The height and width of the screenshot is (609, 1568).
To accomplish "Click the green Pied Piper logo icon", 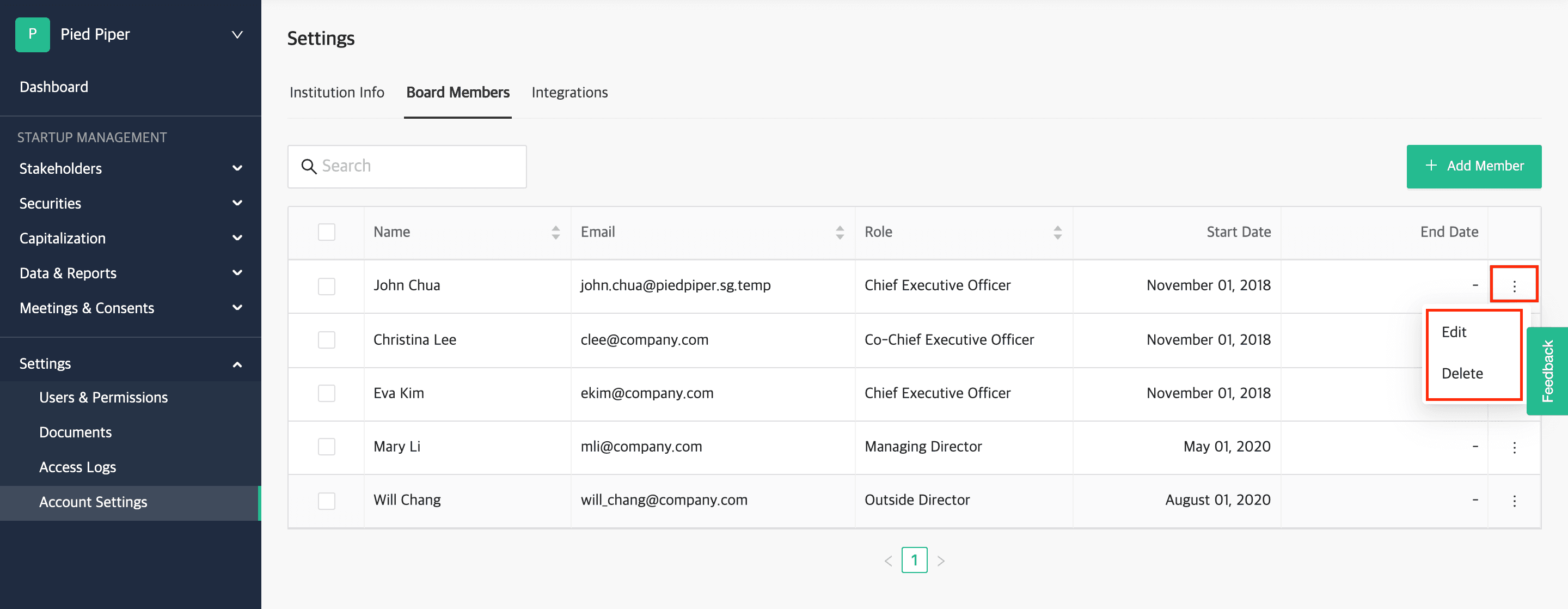I will tap(32, 35).
